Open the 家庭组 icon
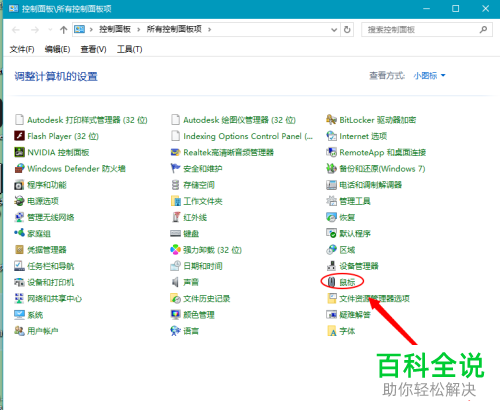The image size is (500, 410). tap(19, 233)
